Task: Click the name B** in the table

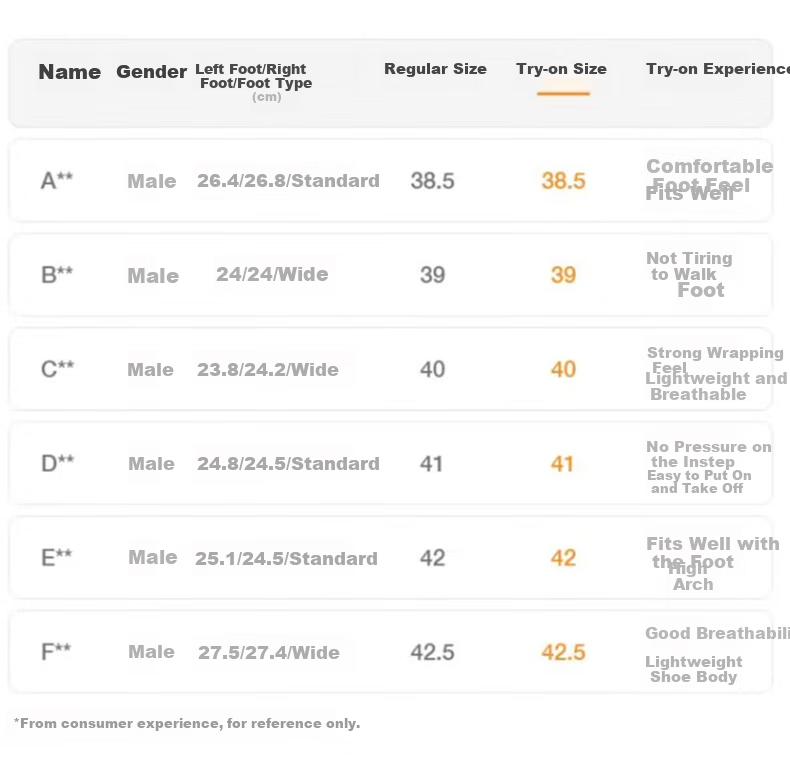Action: (57, 275)
